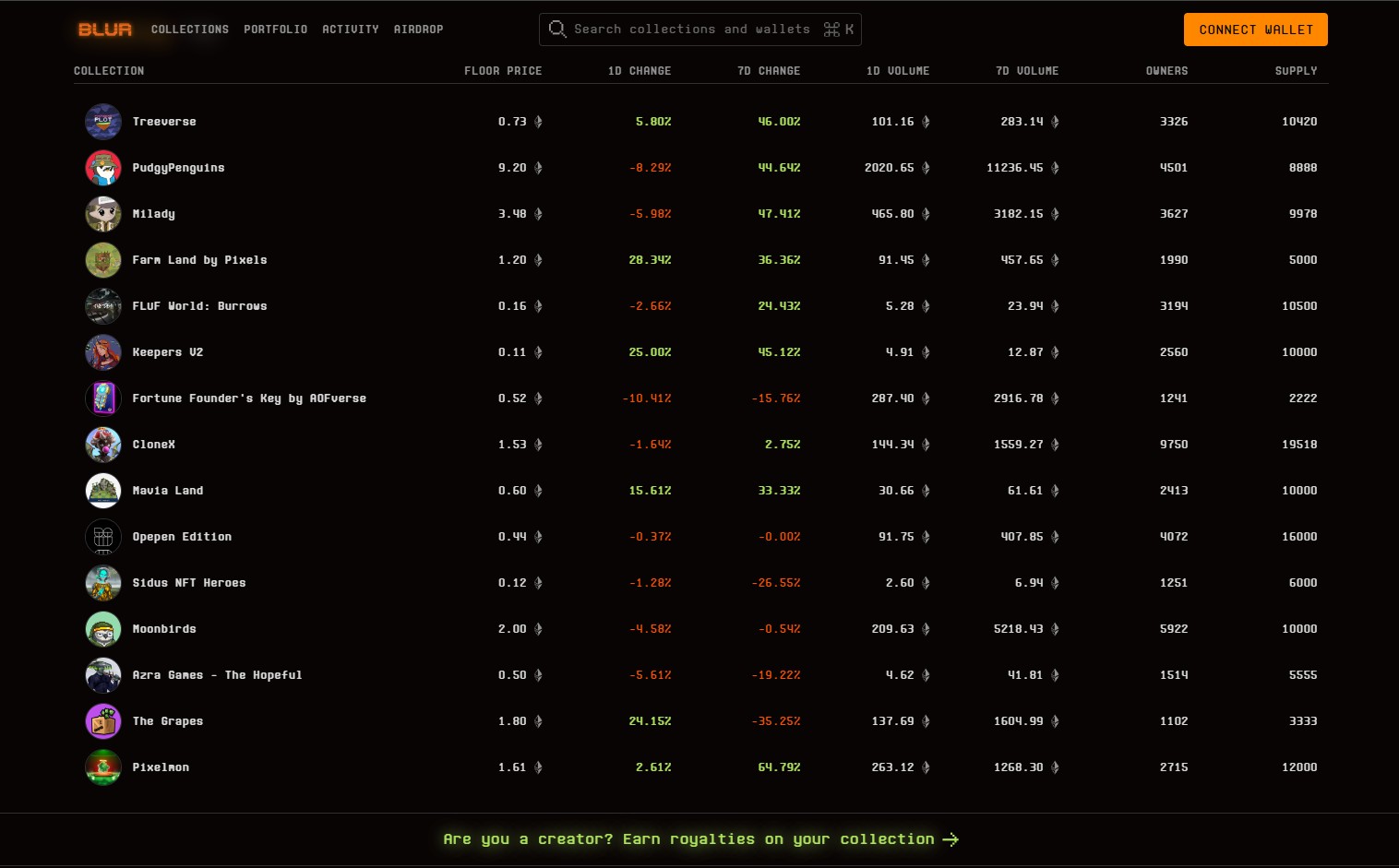Focus the search collections and wallets field
The image size is (1399, 868).
pos(692,30)
